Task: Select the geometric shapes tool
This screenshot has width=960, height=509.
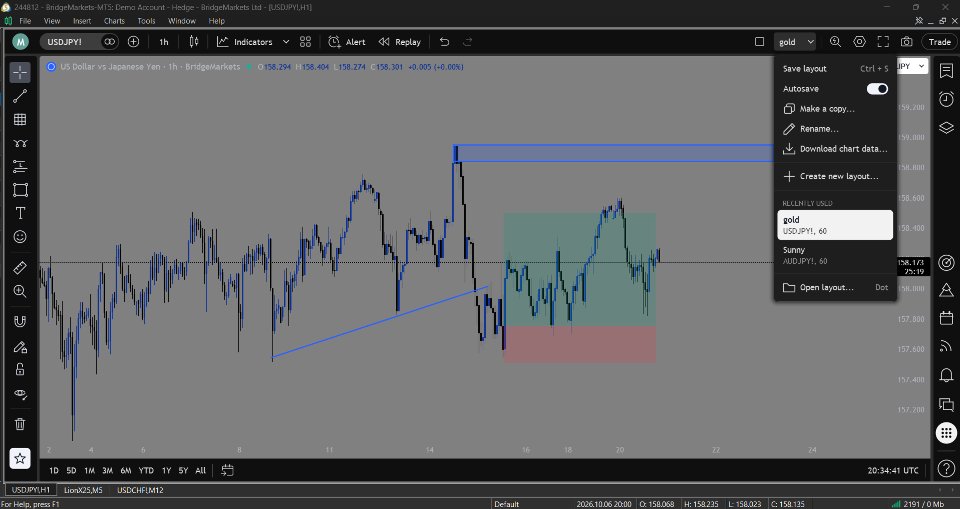Action: pos(20,190)
